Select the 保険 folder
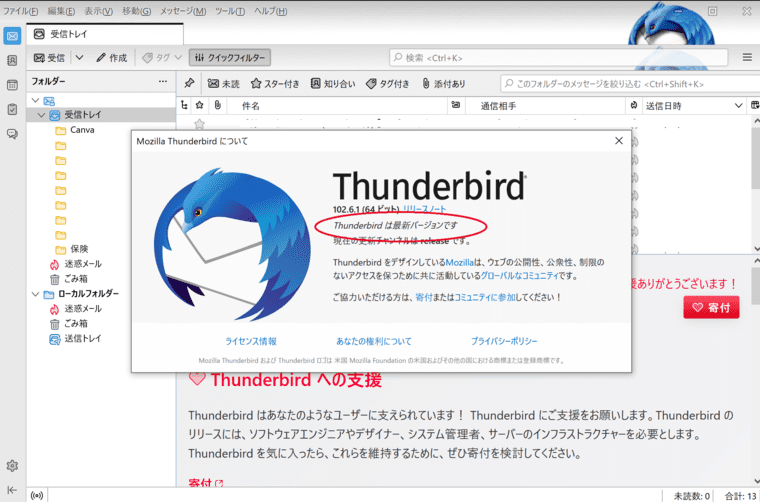Screen dimensions: 760x502 (101, 249)
